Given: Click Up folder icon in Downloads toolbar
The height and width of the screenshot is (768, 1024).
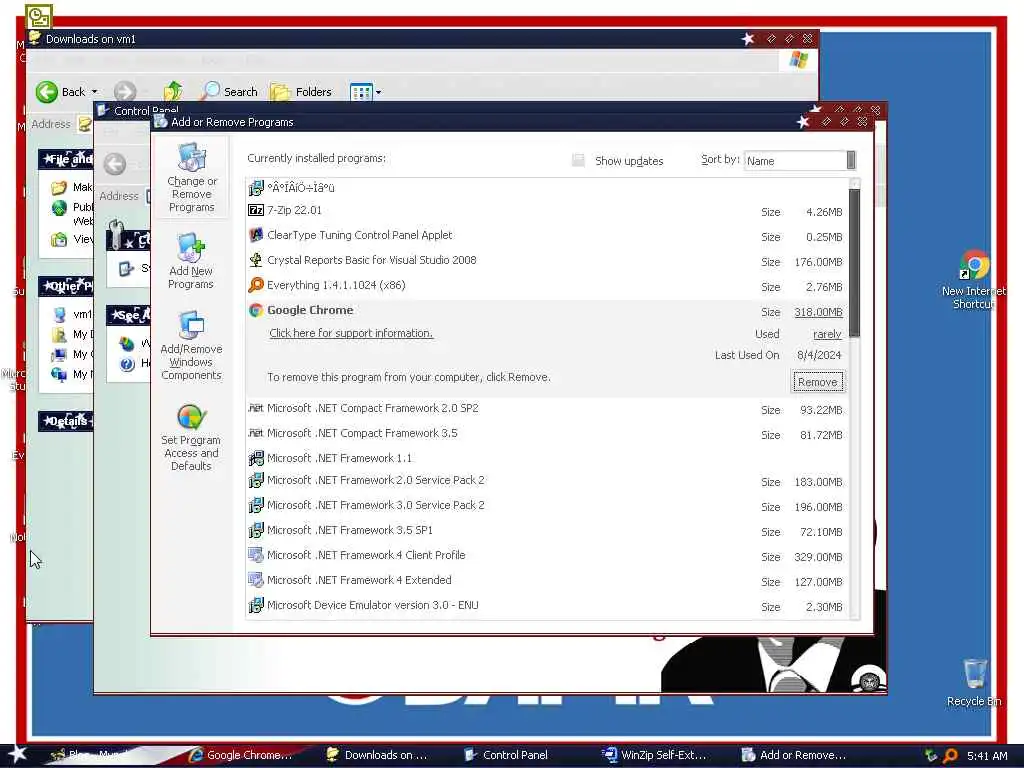Looking at the screenshot, I should click(x=172, y=92).
